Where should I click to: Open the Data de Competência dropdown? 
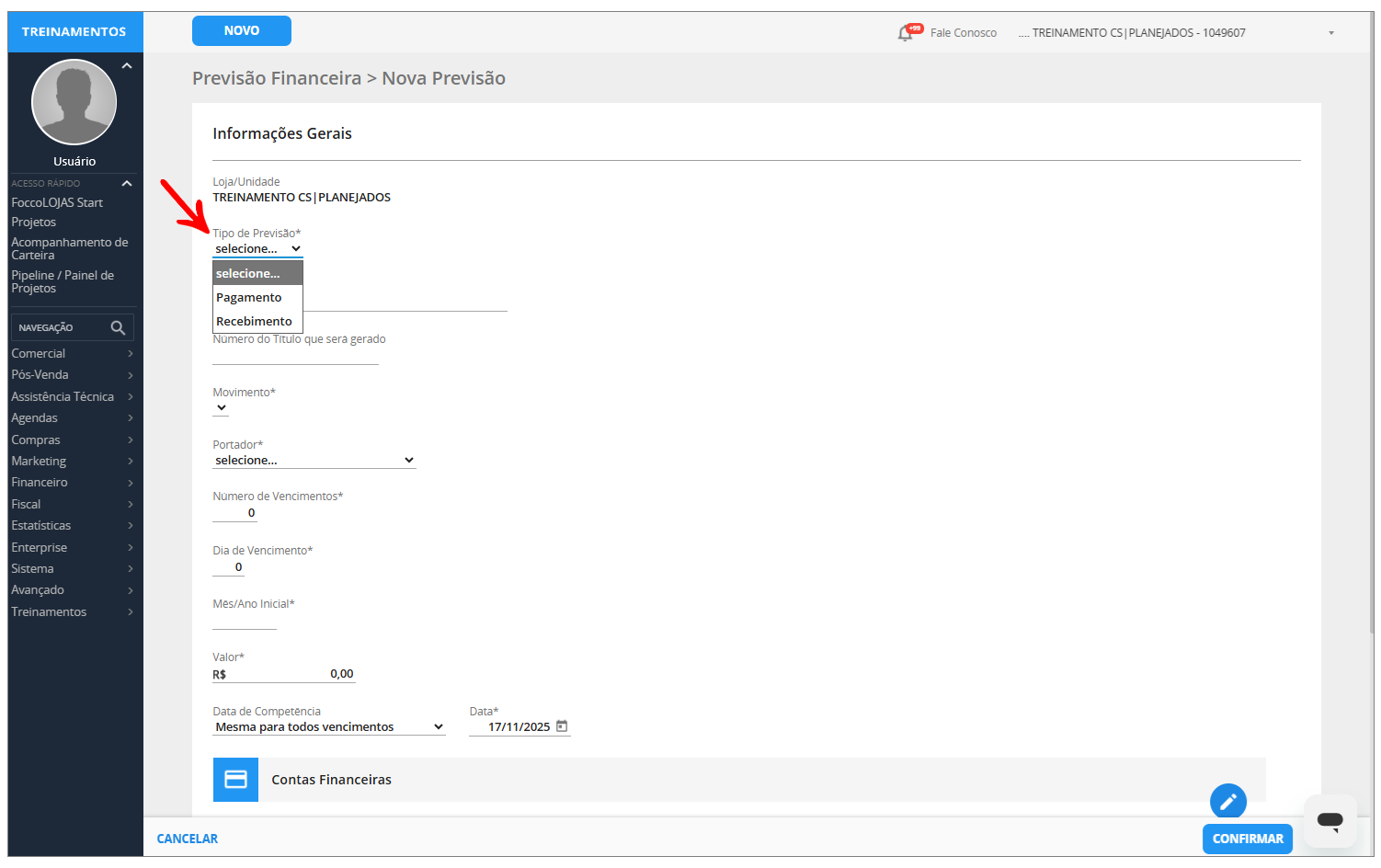point(328,727)
